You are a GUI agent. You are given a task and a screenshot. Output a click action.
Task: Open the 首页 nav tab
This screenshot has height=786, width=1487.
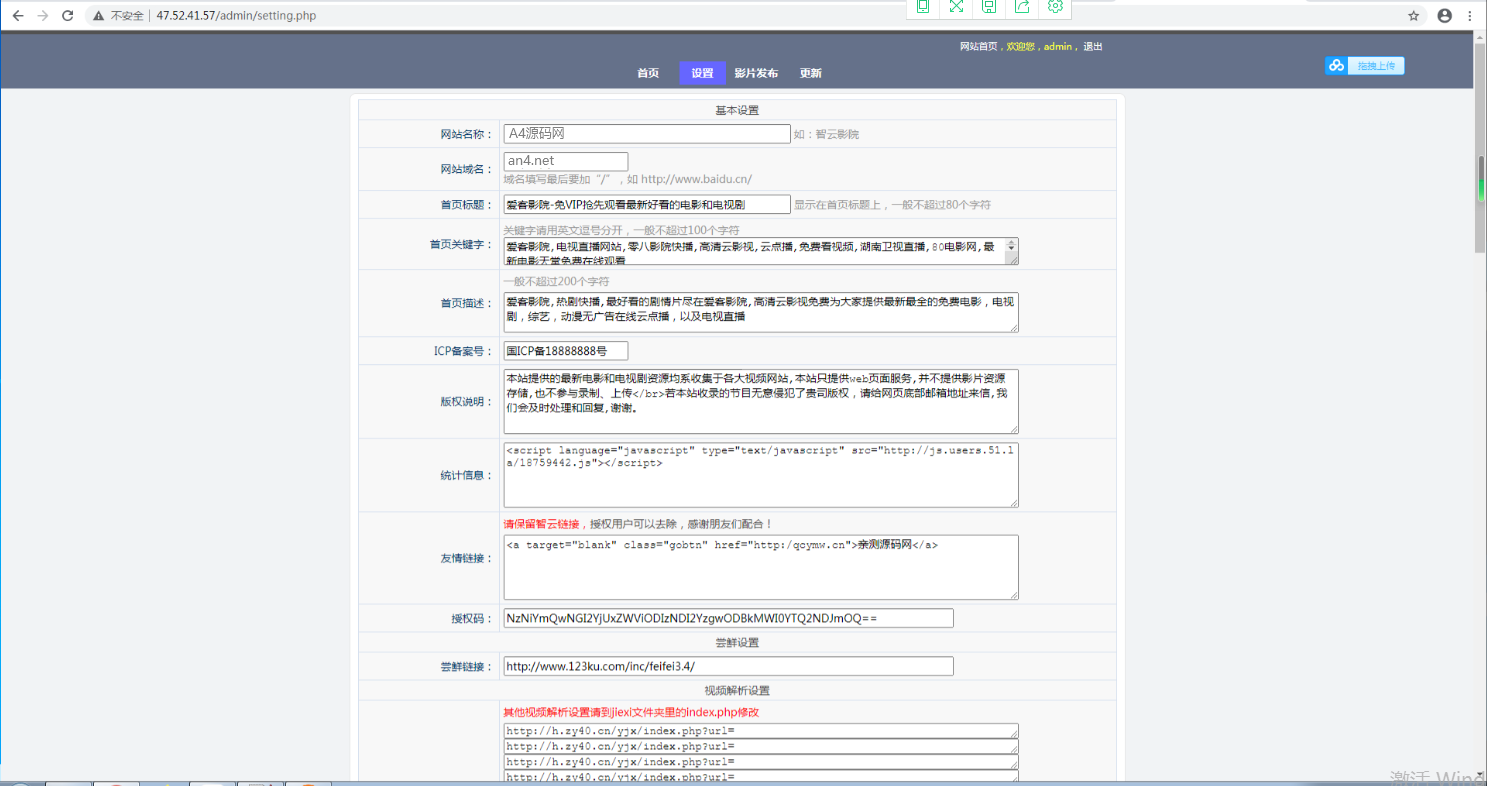[x=648, y=73]
